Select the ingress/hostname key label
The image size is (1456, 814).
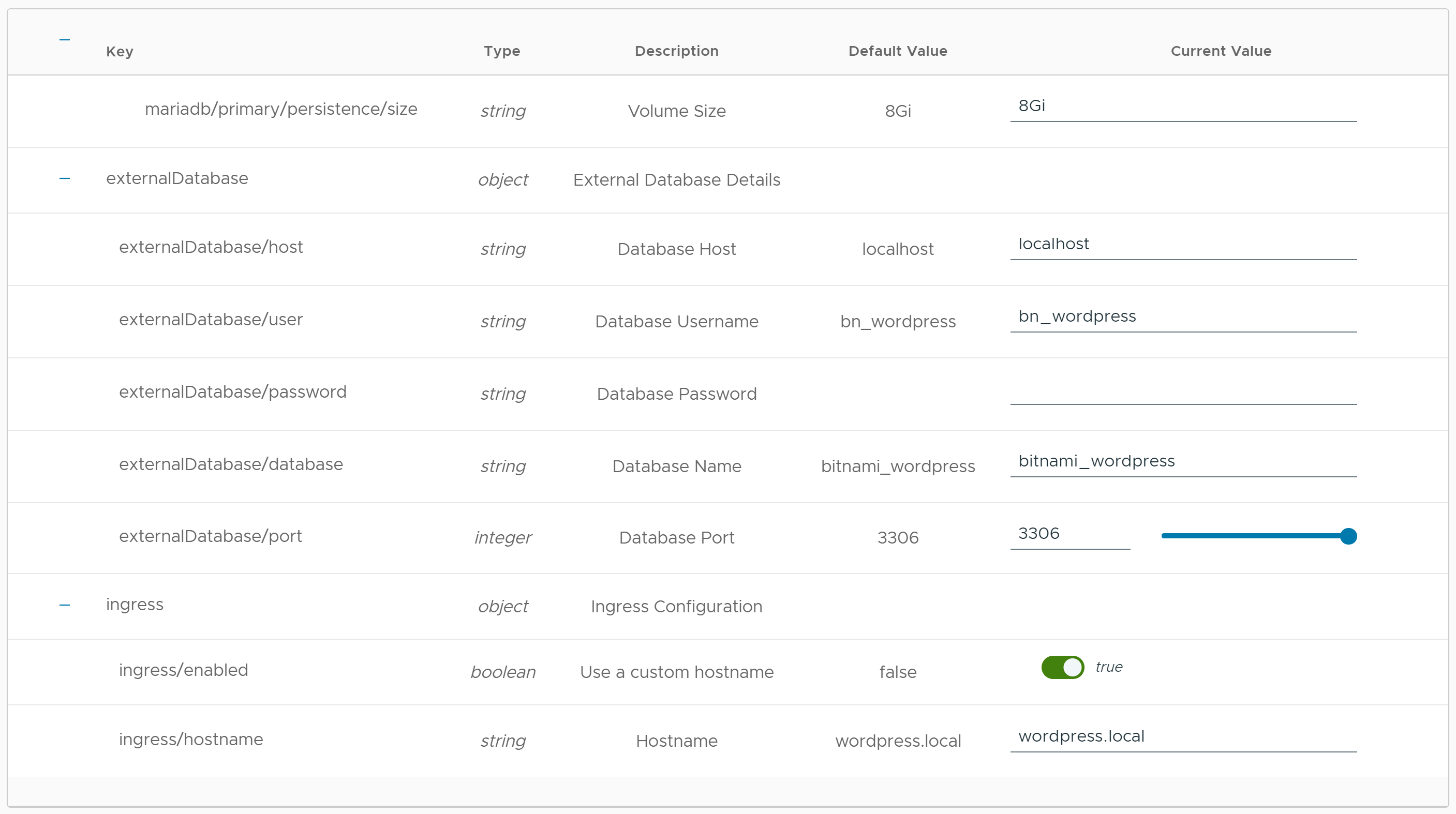(190, 740)
